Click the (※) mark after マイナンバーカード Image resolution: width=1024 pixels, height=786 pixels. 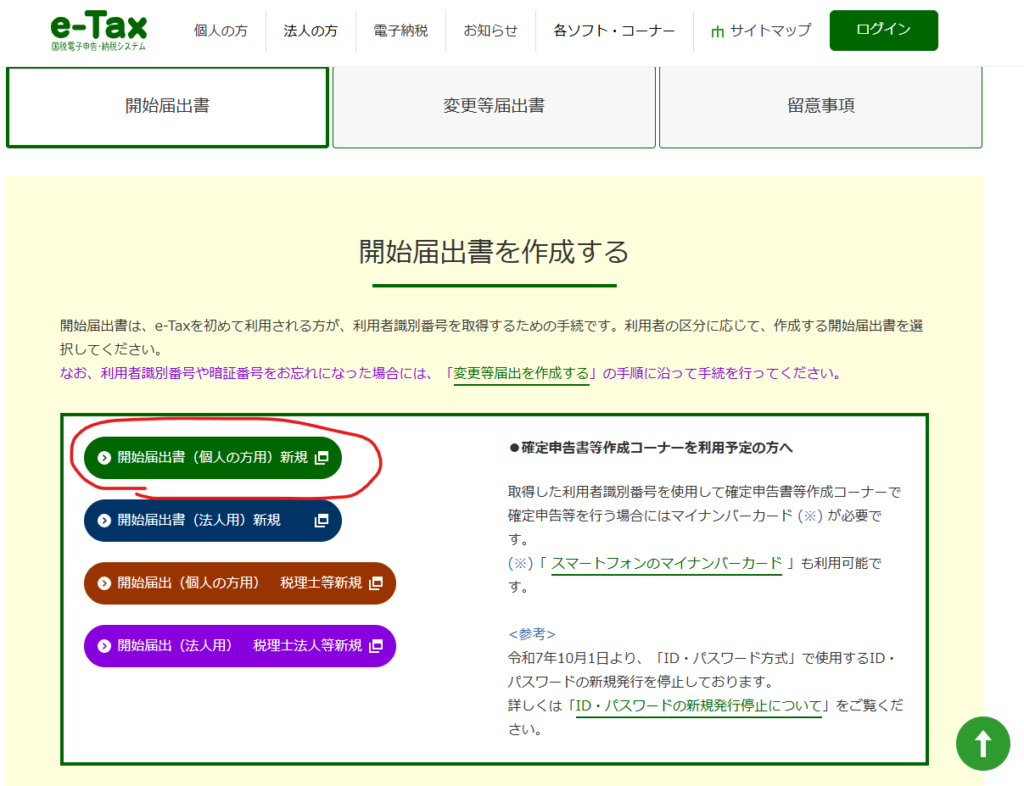pos(810,516)
